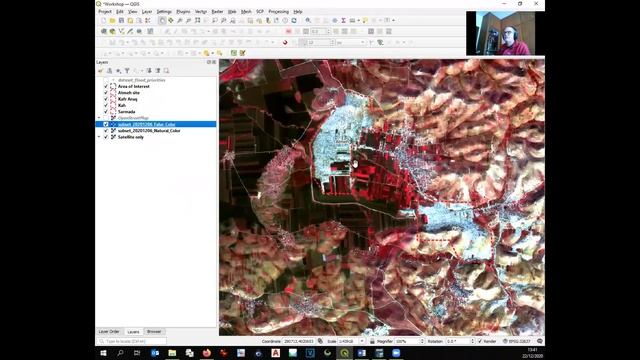
Task: Select the Pan Map hand tool
Action: coord(162,20)
